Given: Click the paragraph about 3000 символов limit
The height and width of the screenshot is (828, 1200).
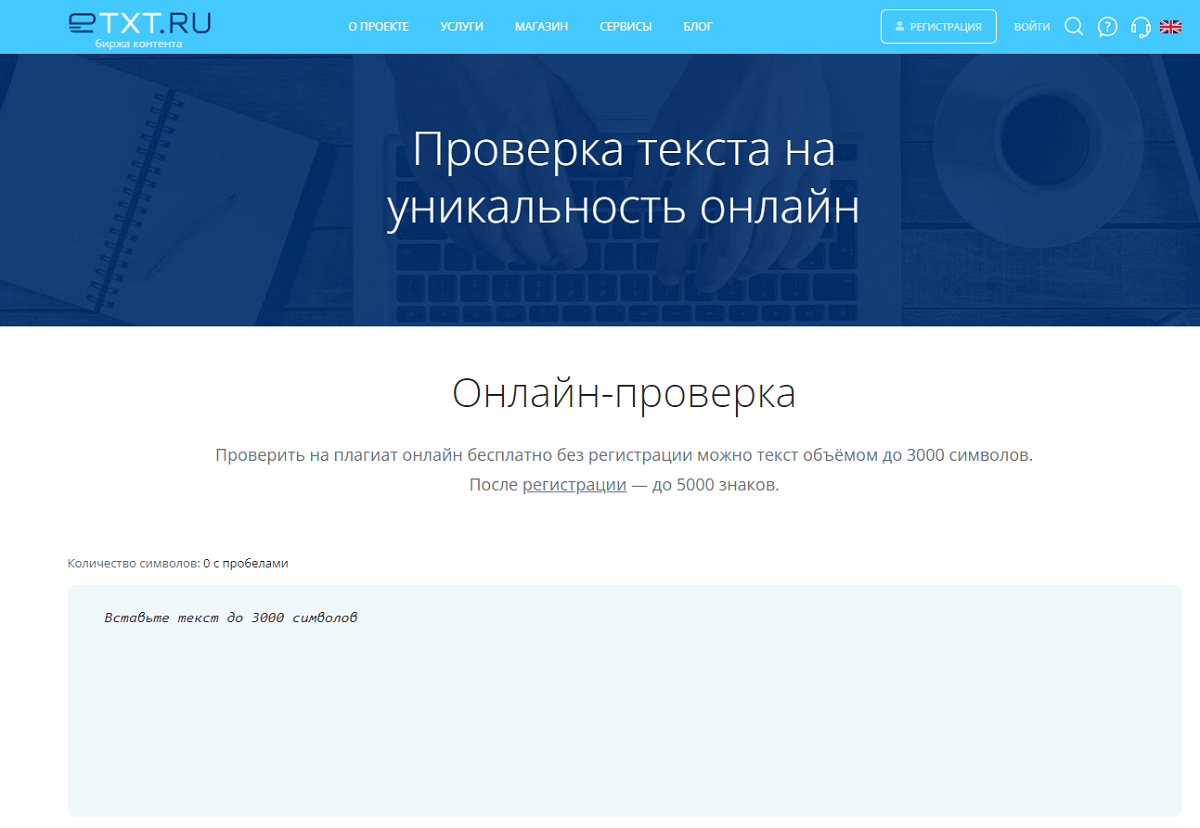Looking at the screenshot, I should [x=624, y=456].
